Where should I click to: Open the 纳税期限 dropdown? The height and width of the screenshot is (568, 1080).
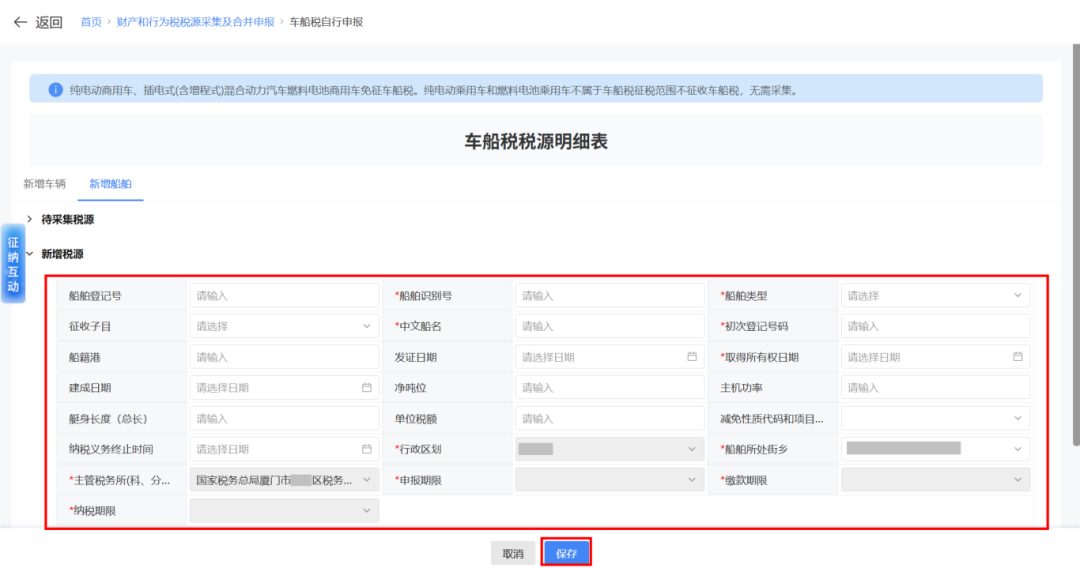coord(284,511)
